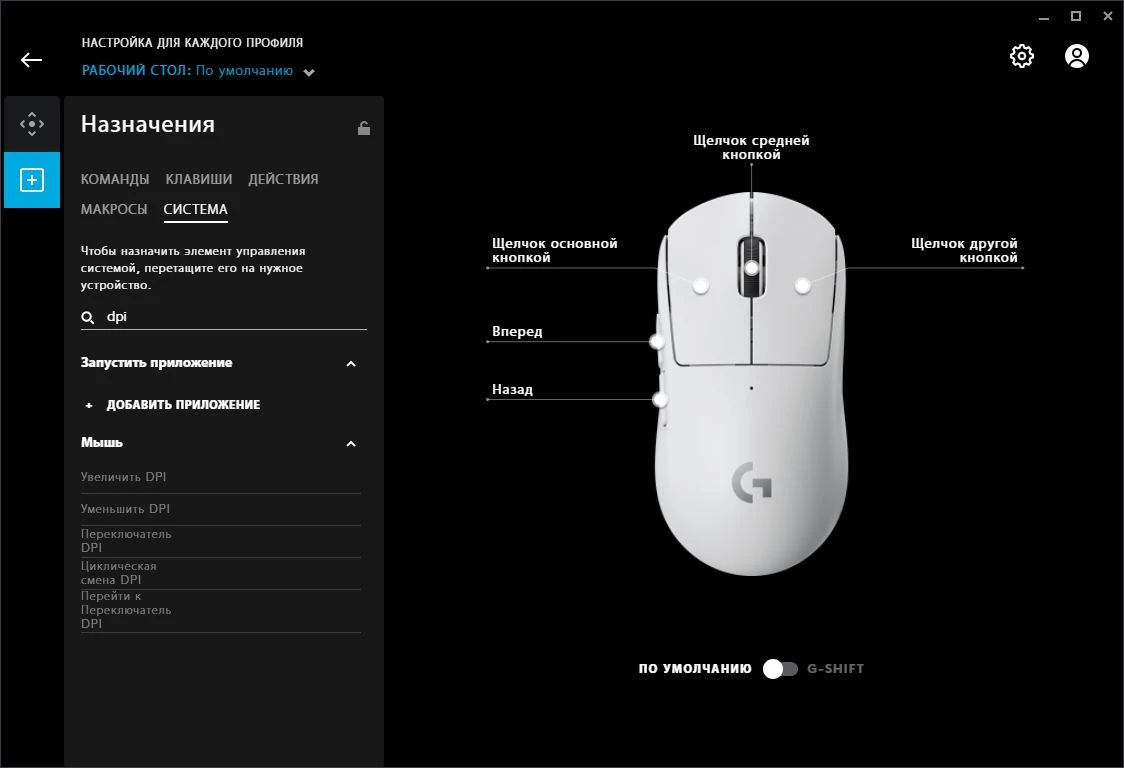Open the user account icon
This screenshot has width=1124, height=768.
1077,56
